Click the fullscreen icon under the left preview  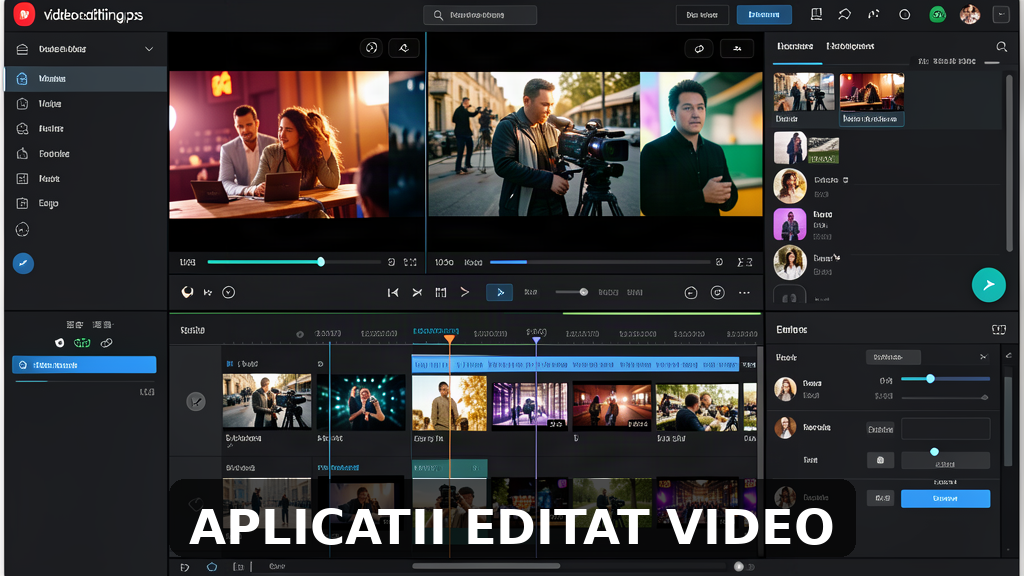click(410, 262)
